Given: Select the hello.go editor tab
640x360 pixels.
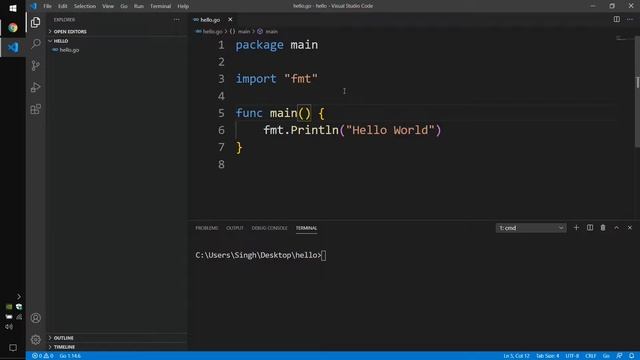Looking at the screenshot, I should (210, 20).
